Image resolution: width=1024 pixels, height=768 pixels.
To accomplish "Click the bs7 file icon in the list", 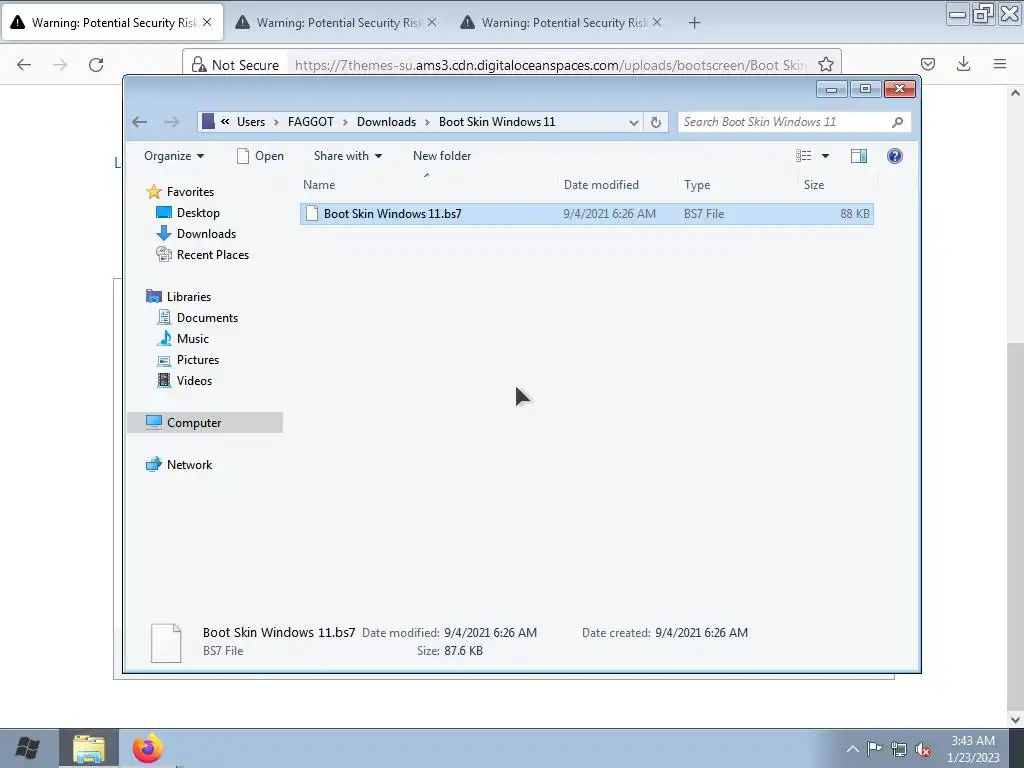I will pyautogui.click(x=312, y=214).
